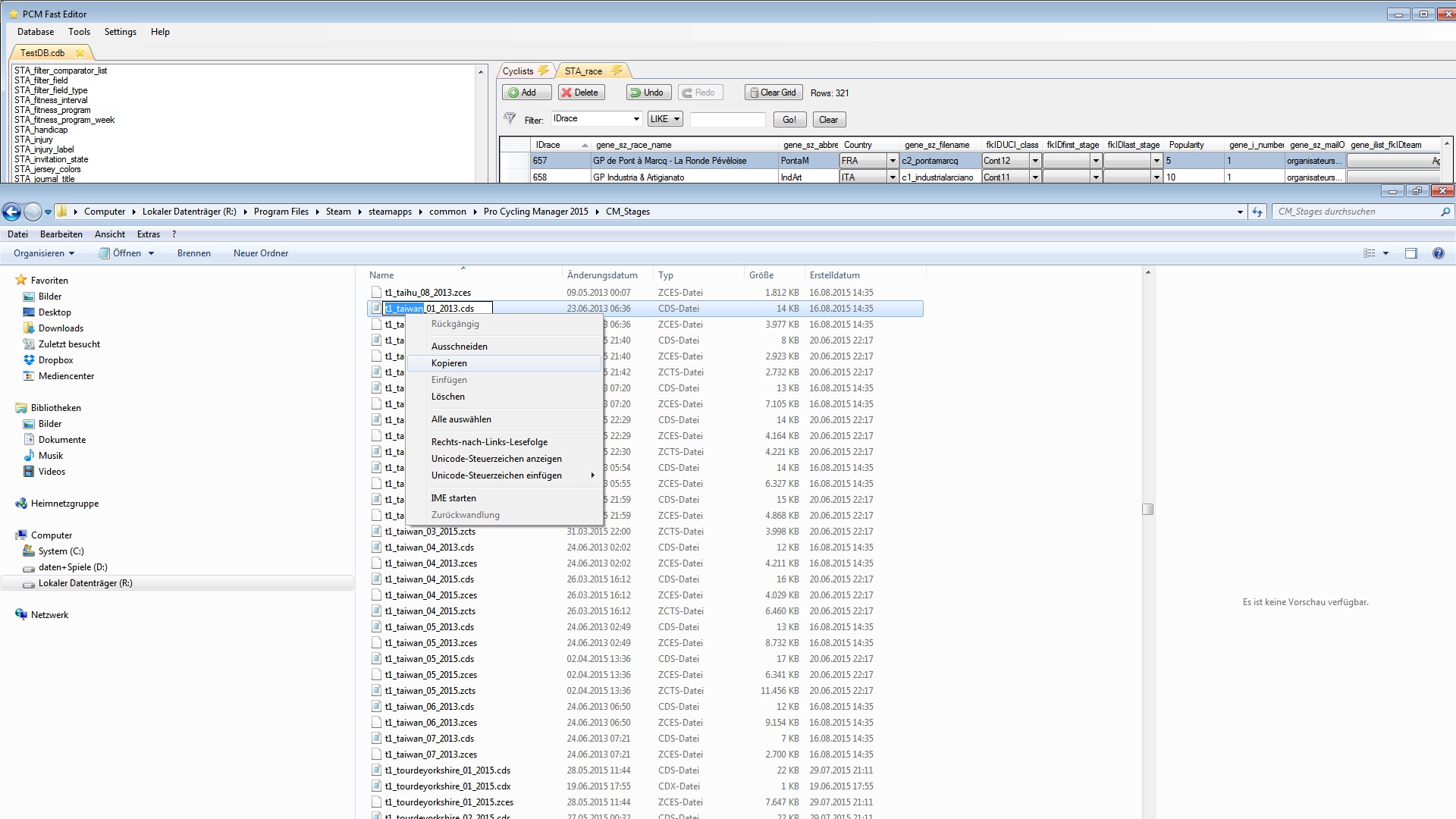Screen dimensions: 1456x819
Task: Open the Cont12 fkIDUCI_class dropdown
Action: [x=1034, y=161]
